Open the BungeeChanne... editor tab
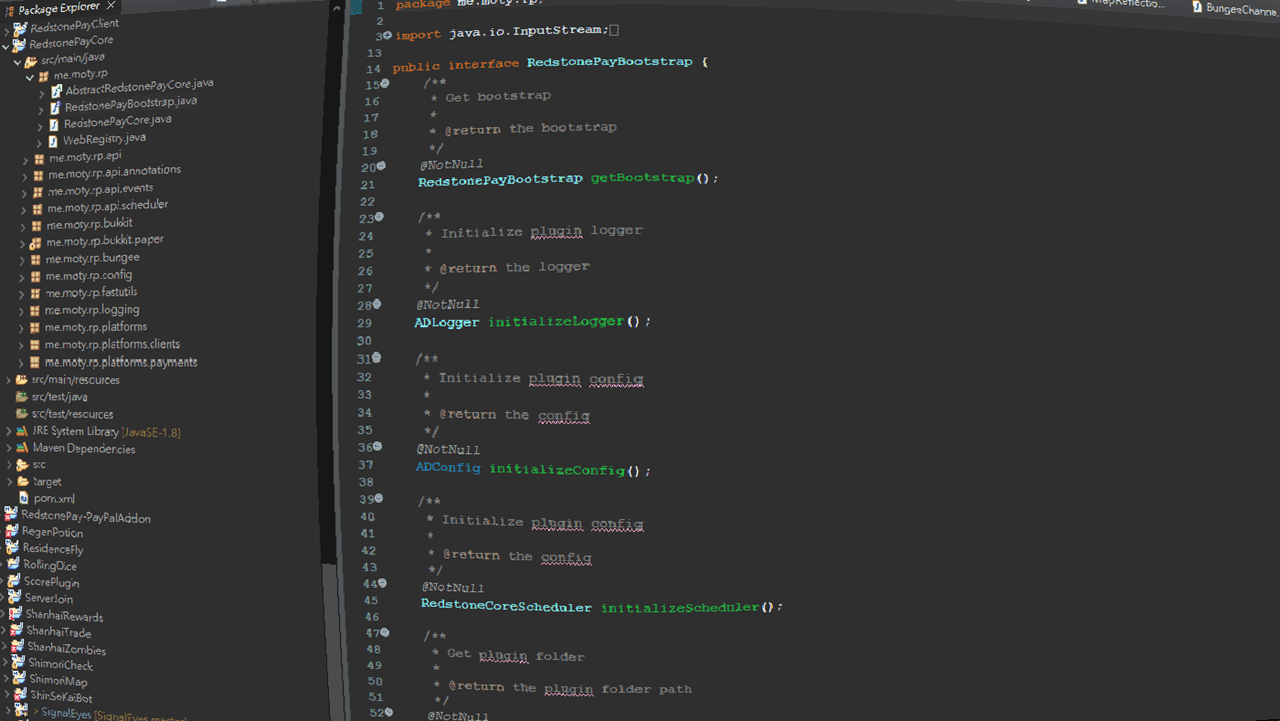The width and height of the screenshot is (1280, 721). (1234, 8)
